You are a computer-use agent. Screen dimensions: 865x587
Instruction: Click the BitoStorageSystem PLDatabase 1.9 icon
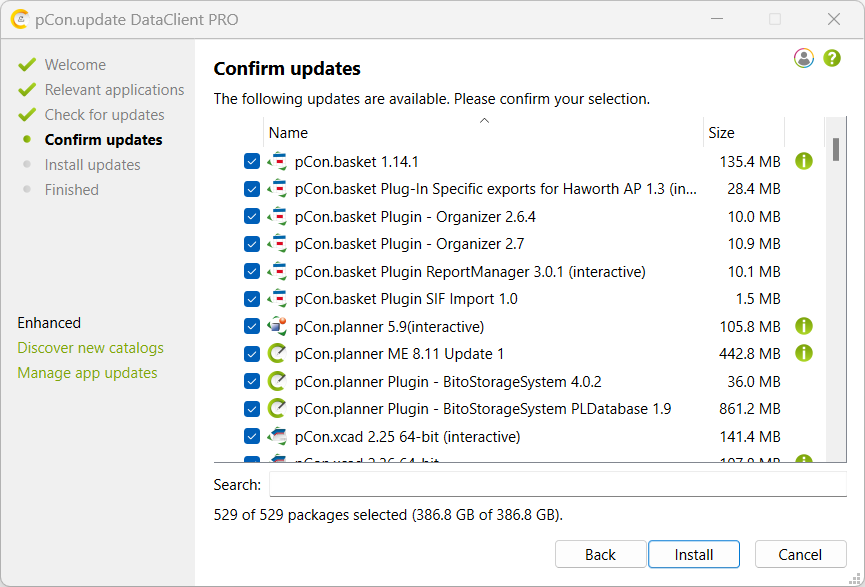277,409
